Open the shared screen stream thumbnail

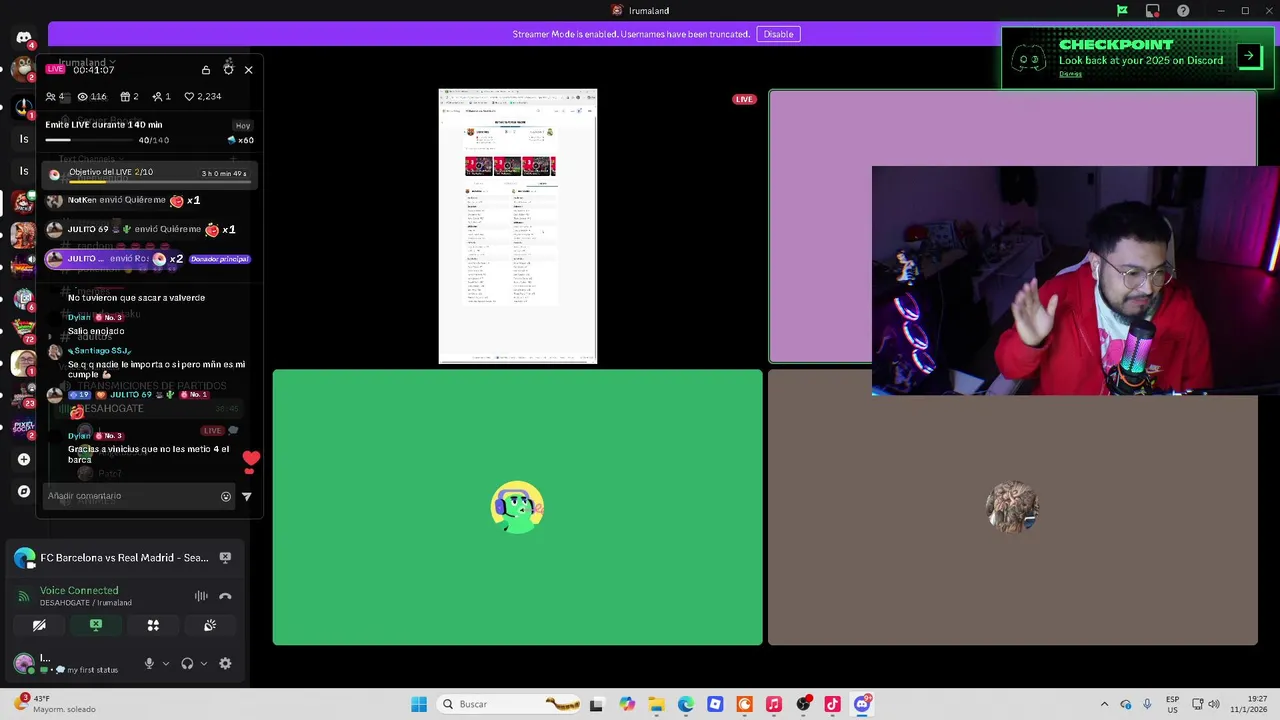pos(518,226)
